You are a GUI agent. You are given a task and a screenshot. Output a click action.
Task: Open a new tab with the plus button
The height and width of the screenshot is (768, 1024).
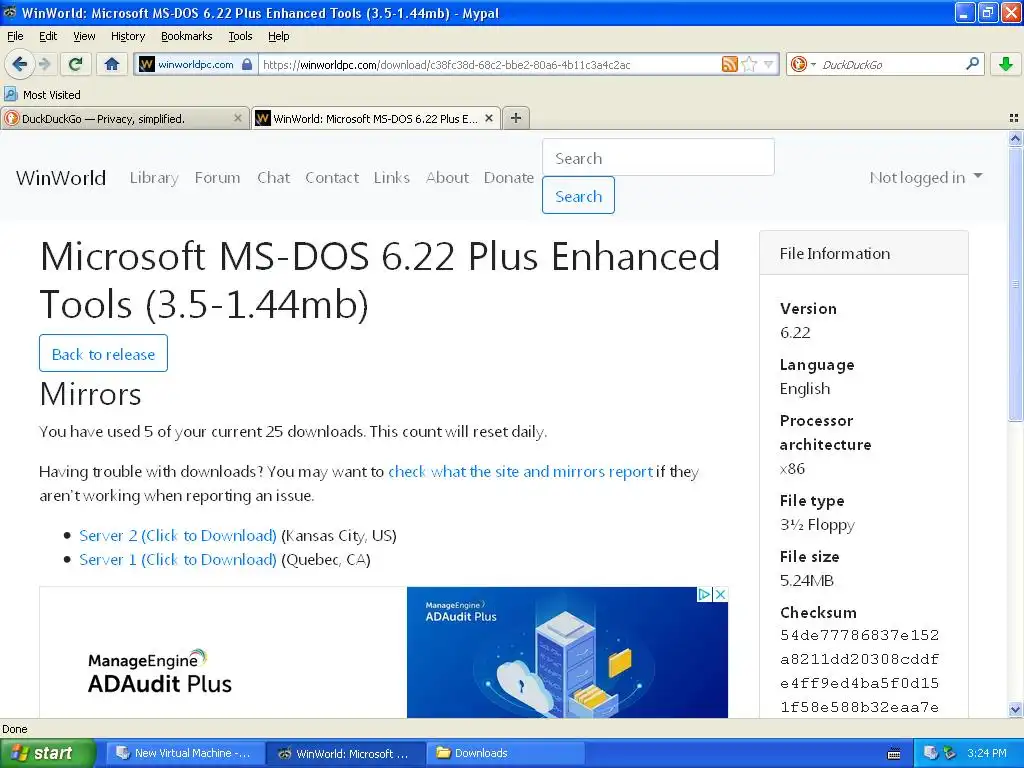click(x=516, y=118)
